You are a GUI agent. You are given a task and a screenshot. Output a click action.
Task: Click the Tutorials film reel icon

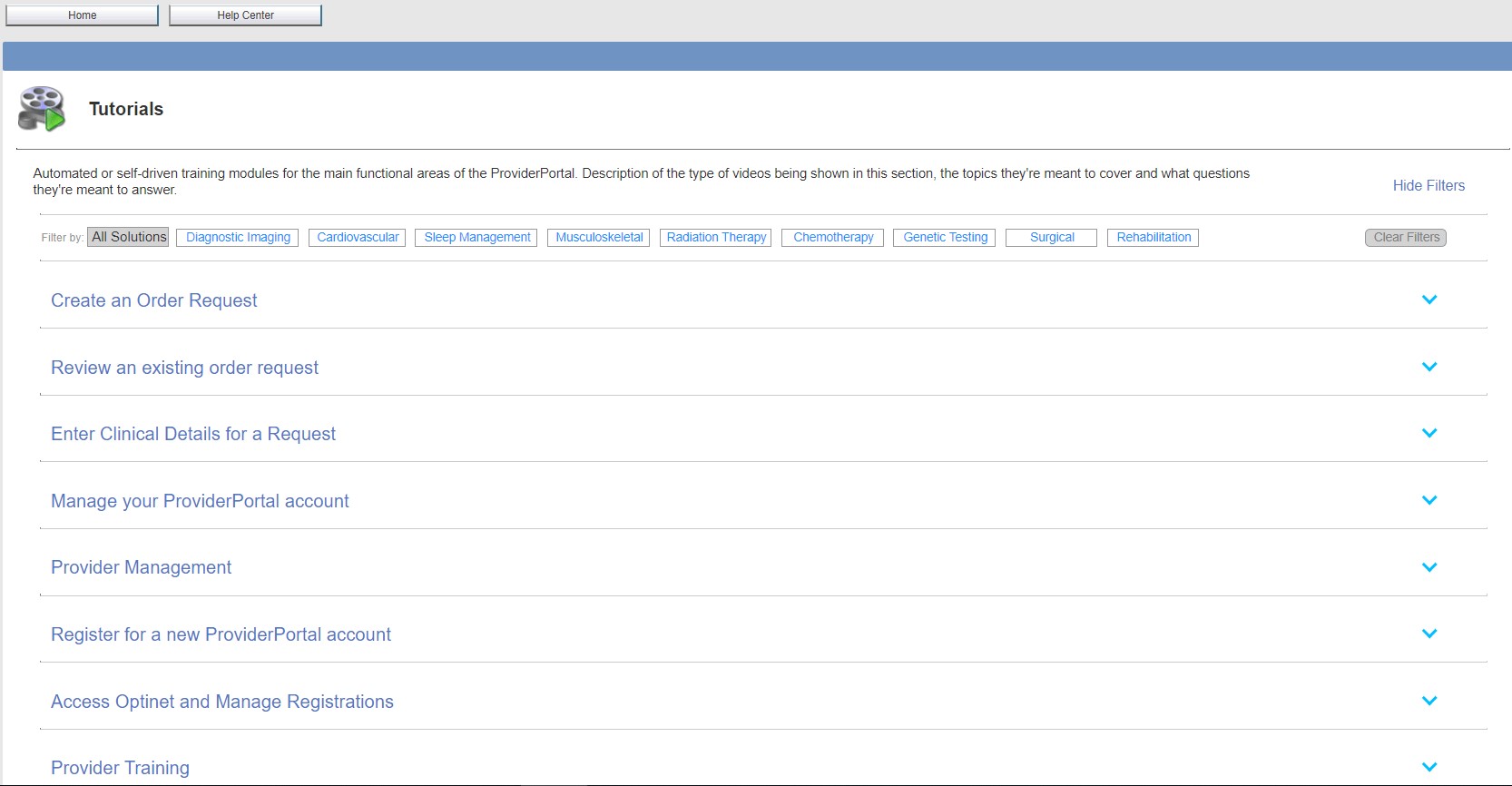[42, 109]
